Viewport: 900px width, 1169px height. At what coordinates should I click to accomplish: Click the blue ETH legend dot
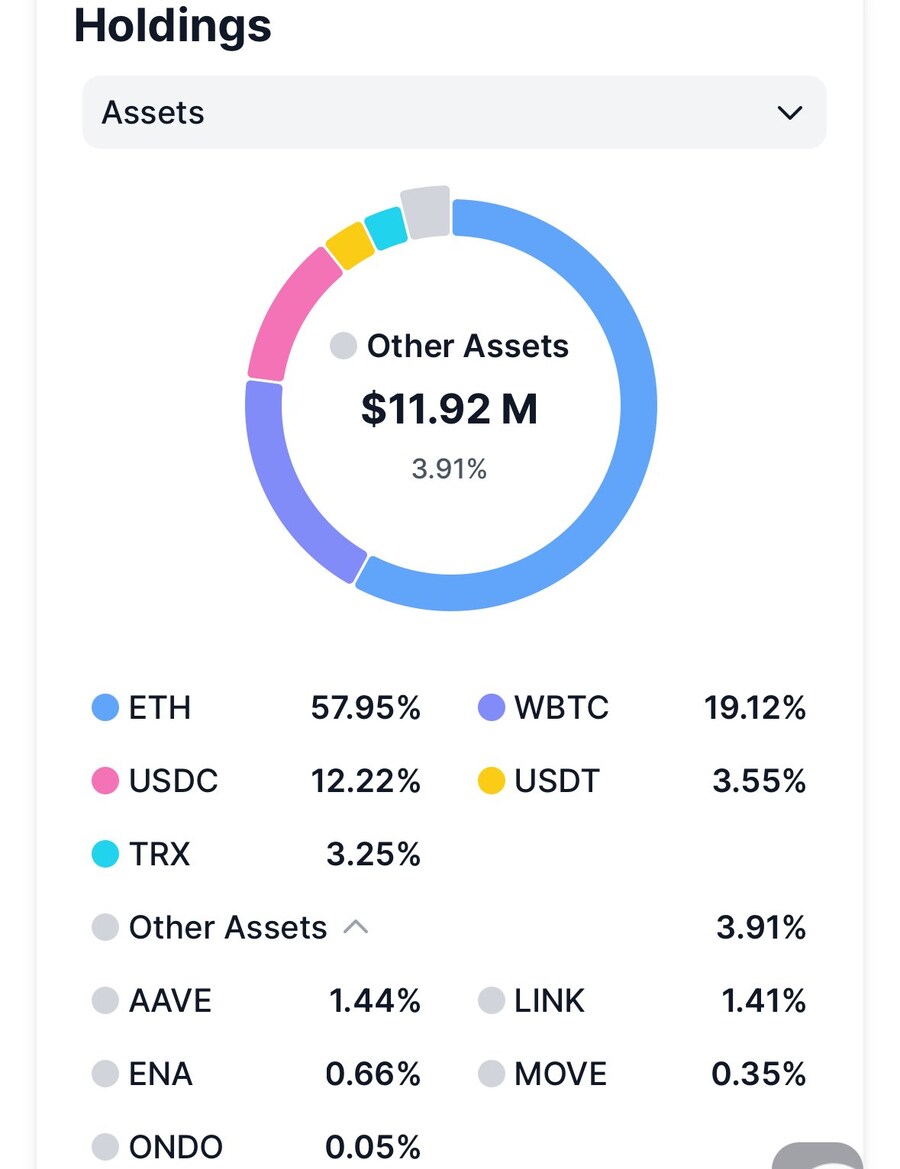point(105,708)
